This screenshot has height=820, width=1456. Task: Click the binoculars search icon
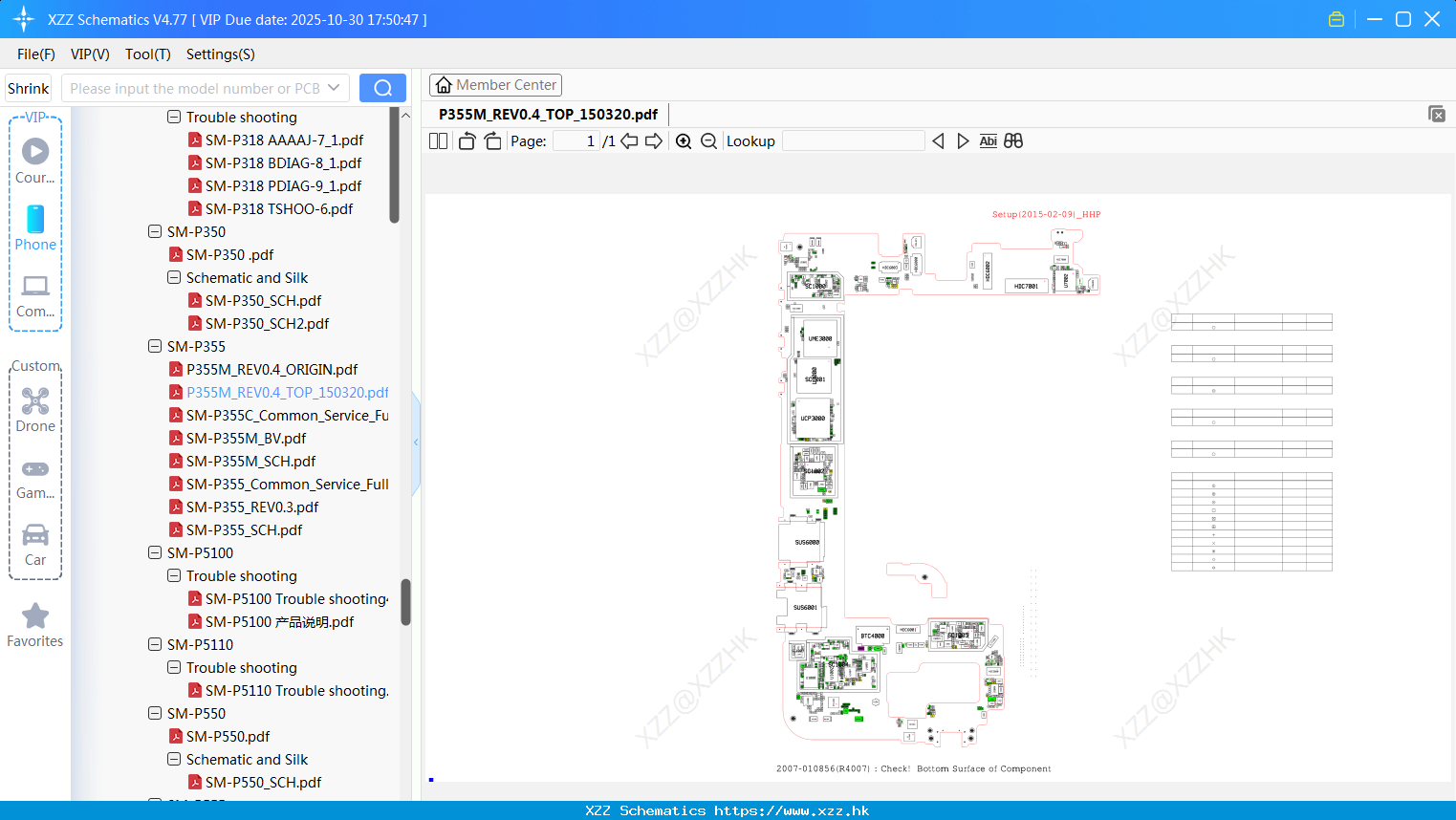tap(1013, 140)
